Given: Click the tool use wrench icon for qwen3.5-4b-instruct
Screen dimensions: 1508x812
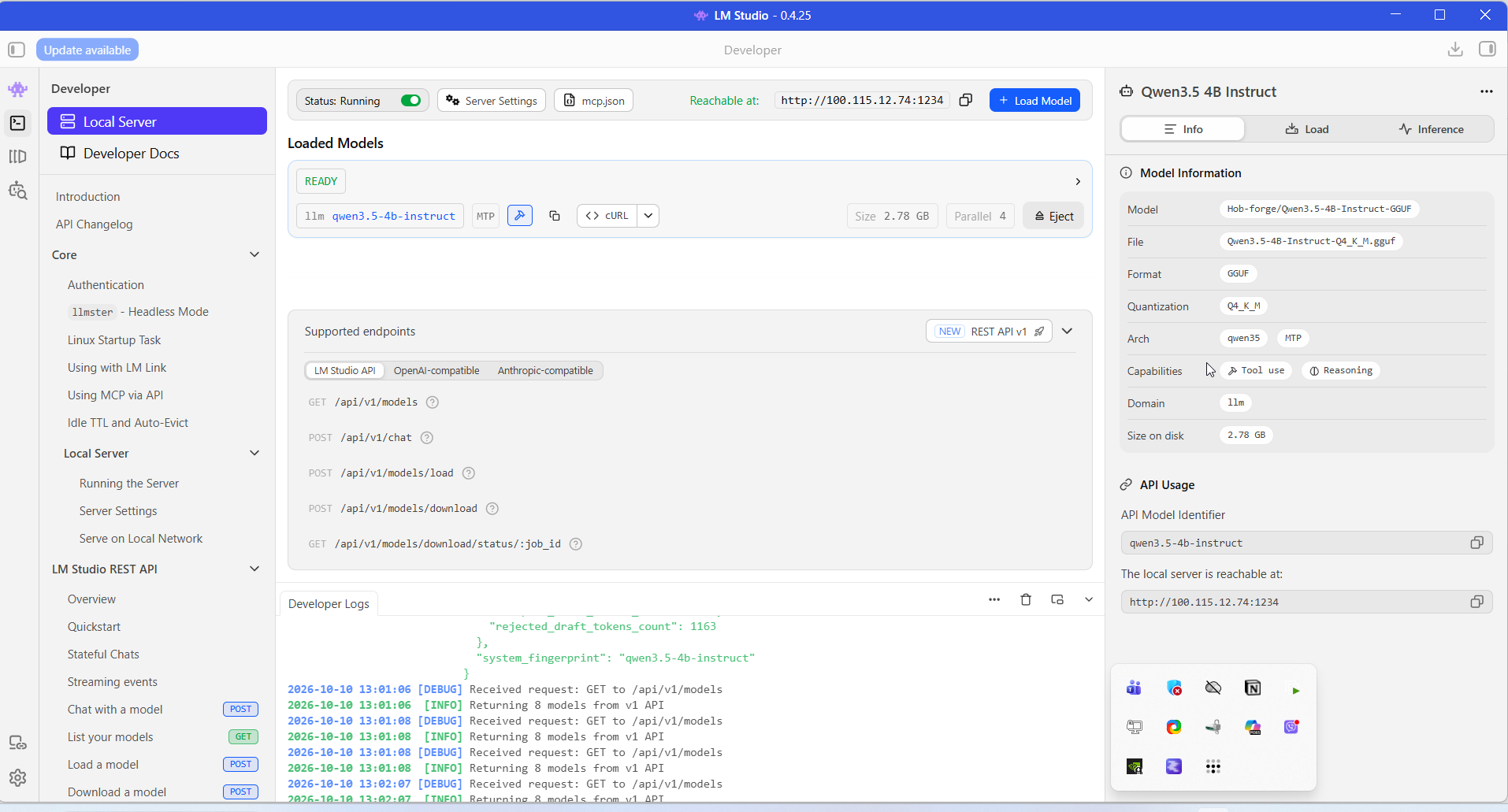Looking at the screenshot, I should coord(520,216).
